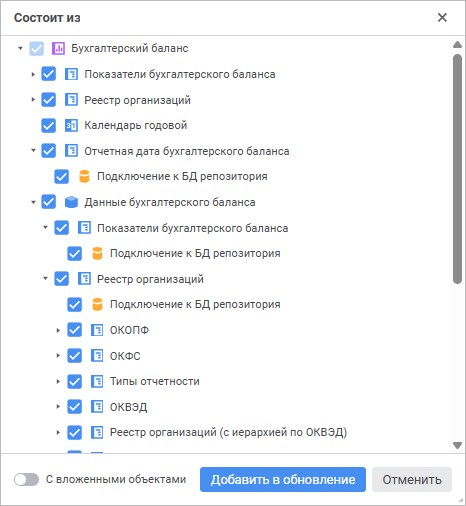Click the scrollbar down arrow
Screen dimensions: 466x506
tap(457, 445)
